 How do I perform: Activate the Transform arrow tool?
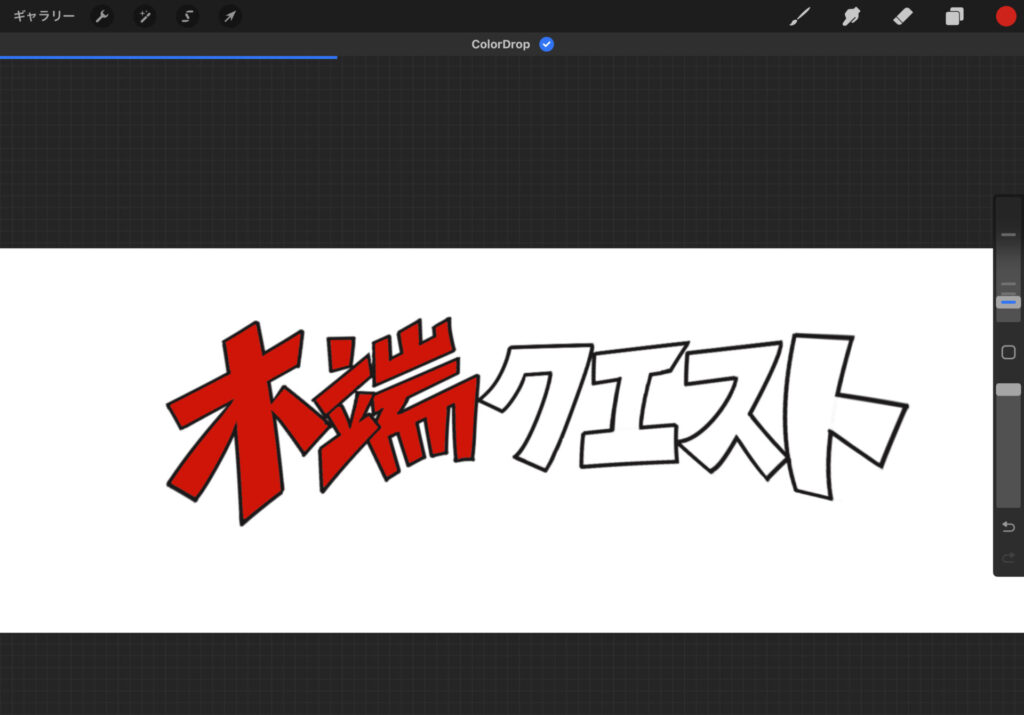tap(230, 16)
